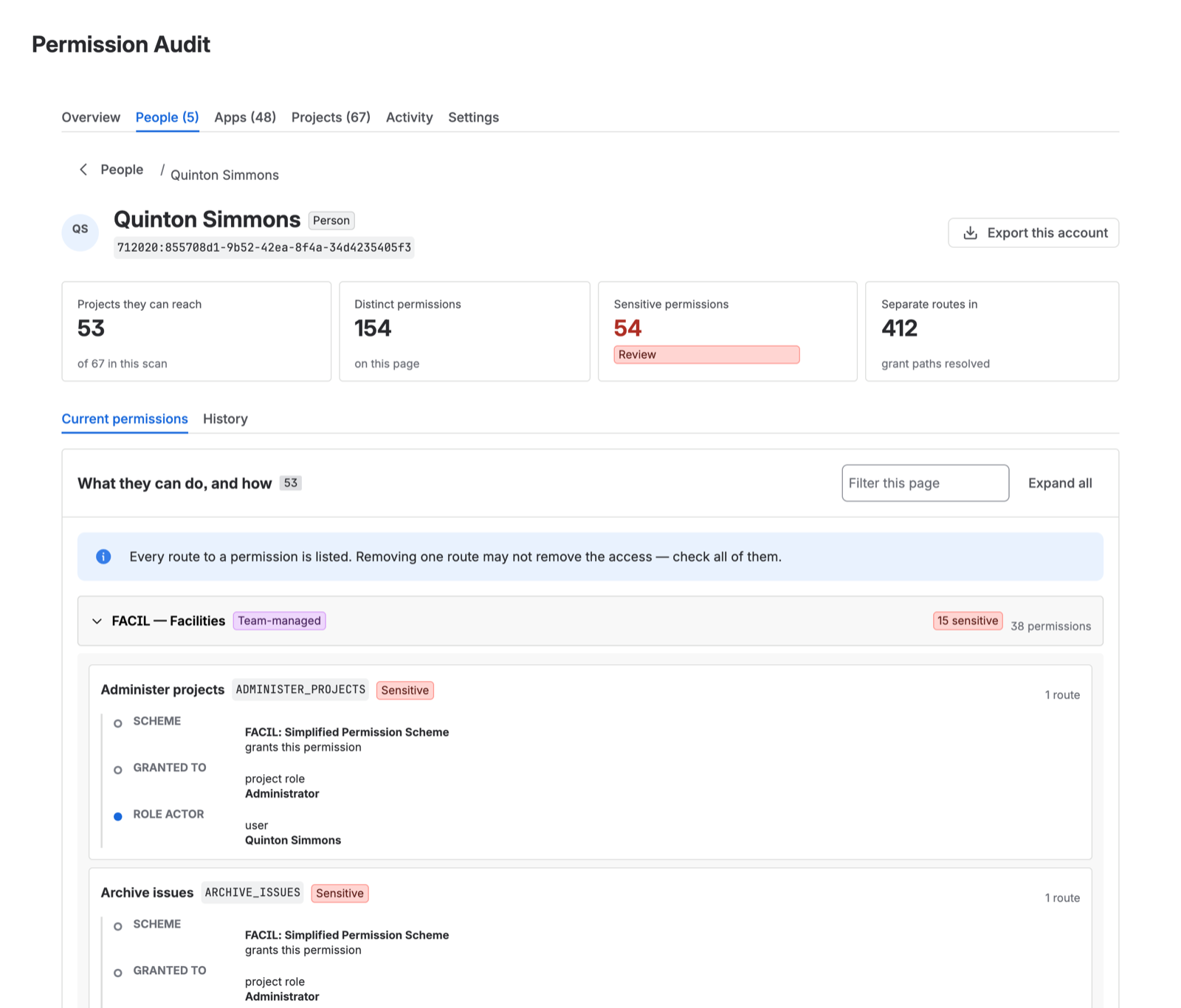Click the Person badge next to name
Viewport: 1181px width, 1008px height.
[331, 221]
